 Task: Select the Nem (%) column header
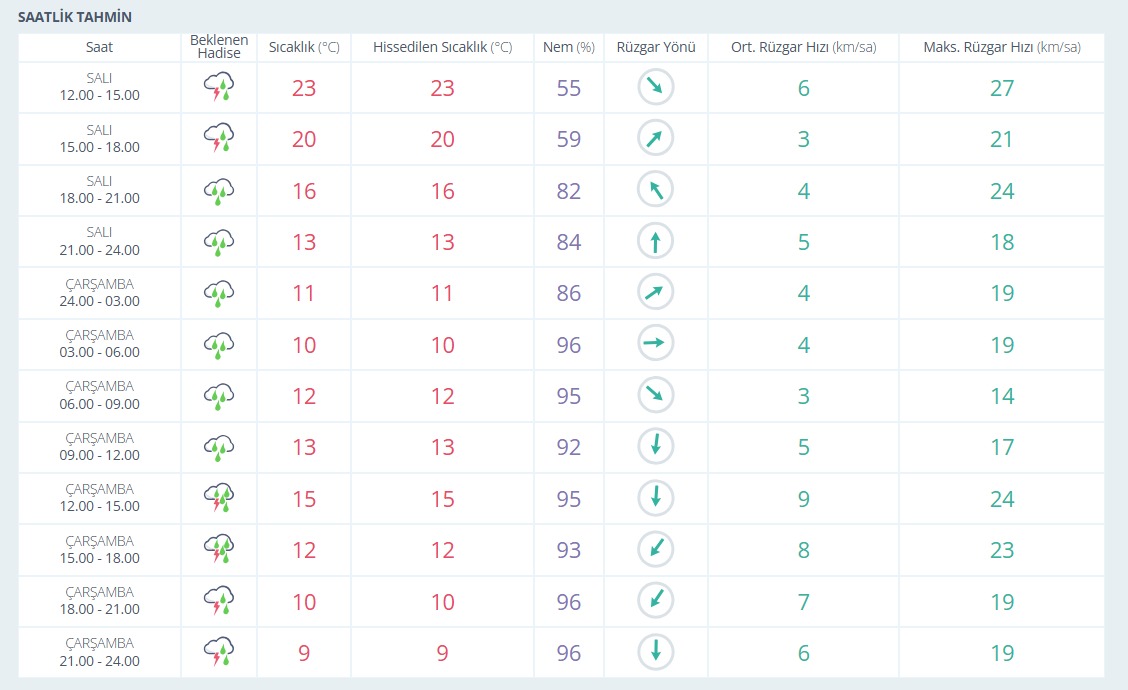[x=568, y=47]
